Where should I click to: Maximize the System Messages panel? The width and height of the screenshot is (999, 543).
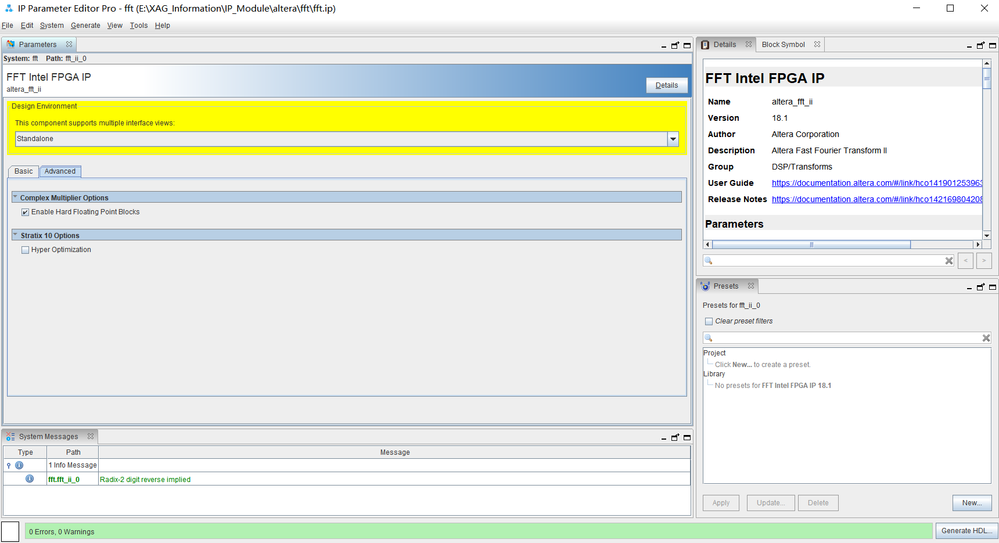[687, 438]
